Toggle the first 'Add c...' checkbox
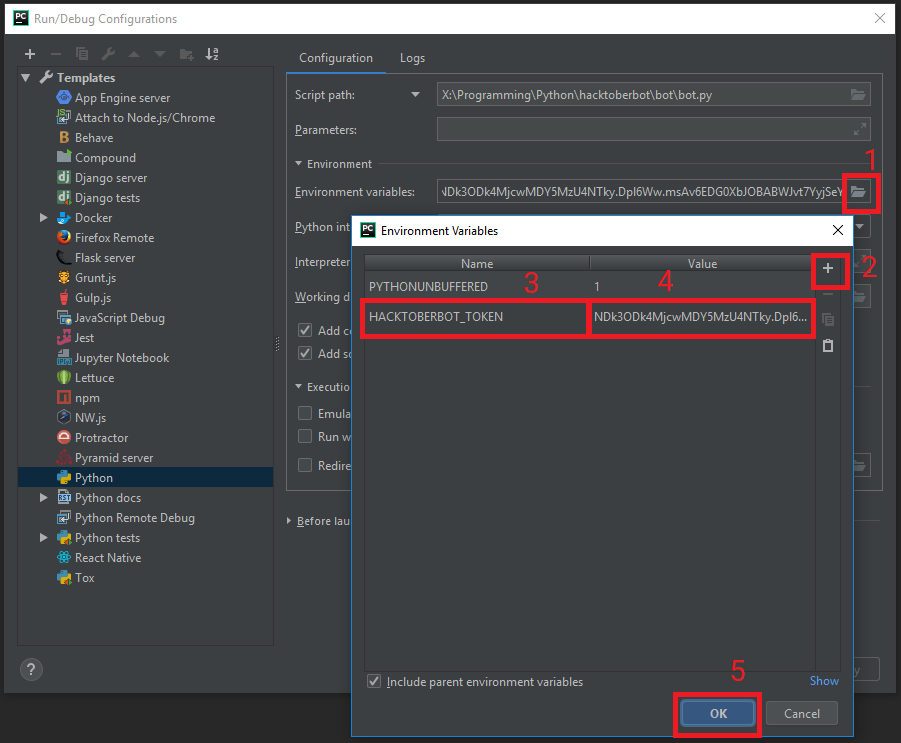This screenshot has height=743, width=901. pyautogui.click(x=305, y=330)
